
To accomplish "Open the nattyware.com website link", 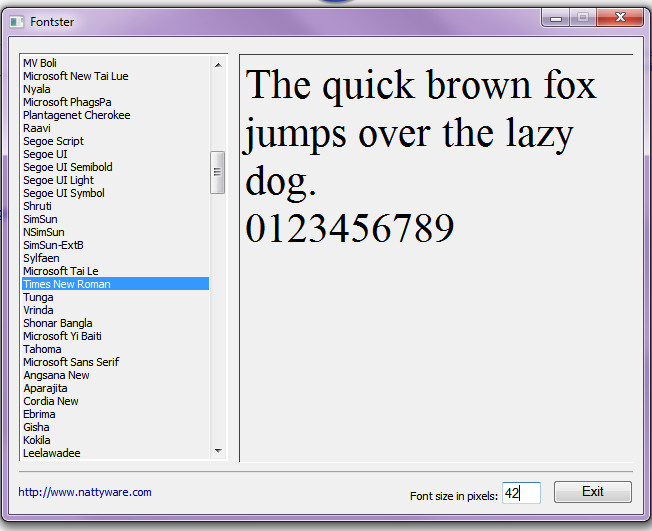I will 85,492.
